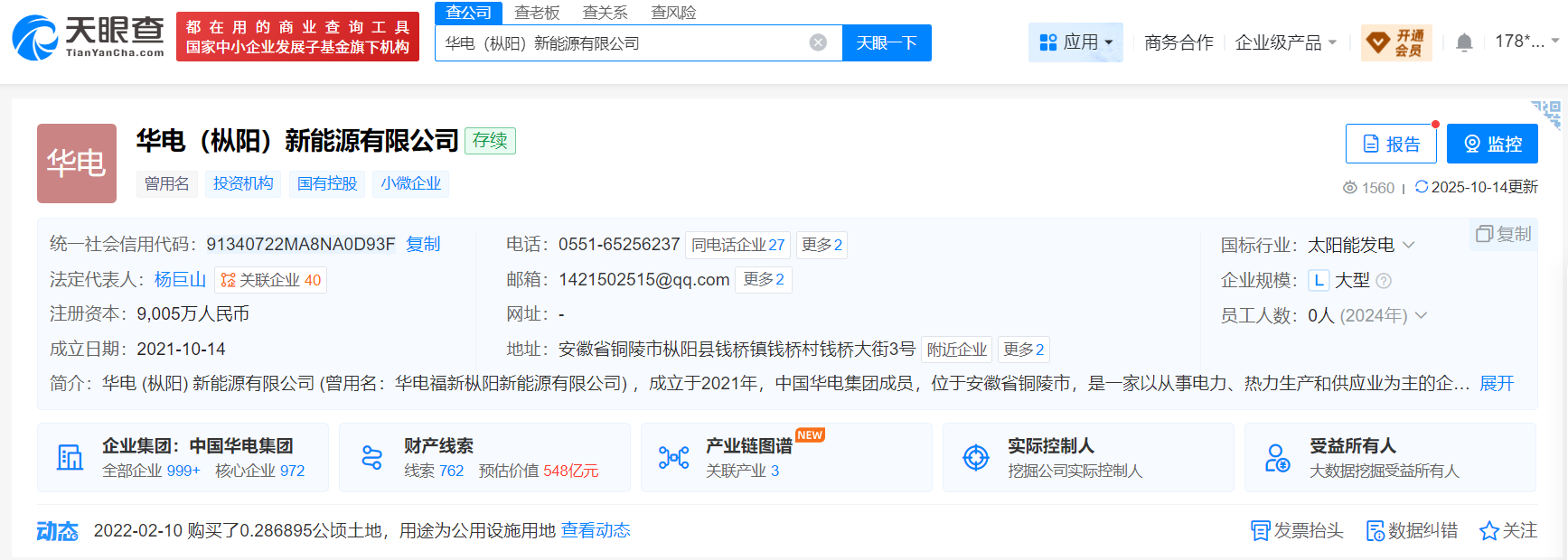Screen dimensions: 1568x560
Task: Switch to the 查风险 tab
Action: click(673, 13)
